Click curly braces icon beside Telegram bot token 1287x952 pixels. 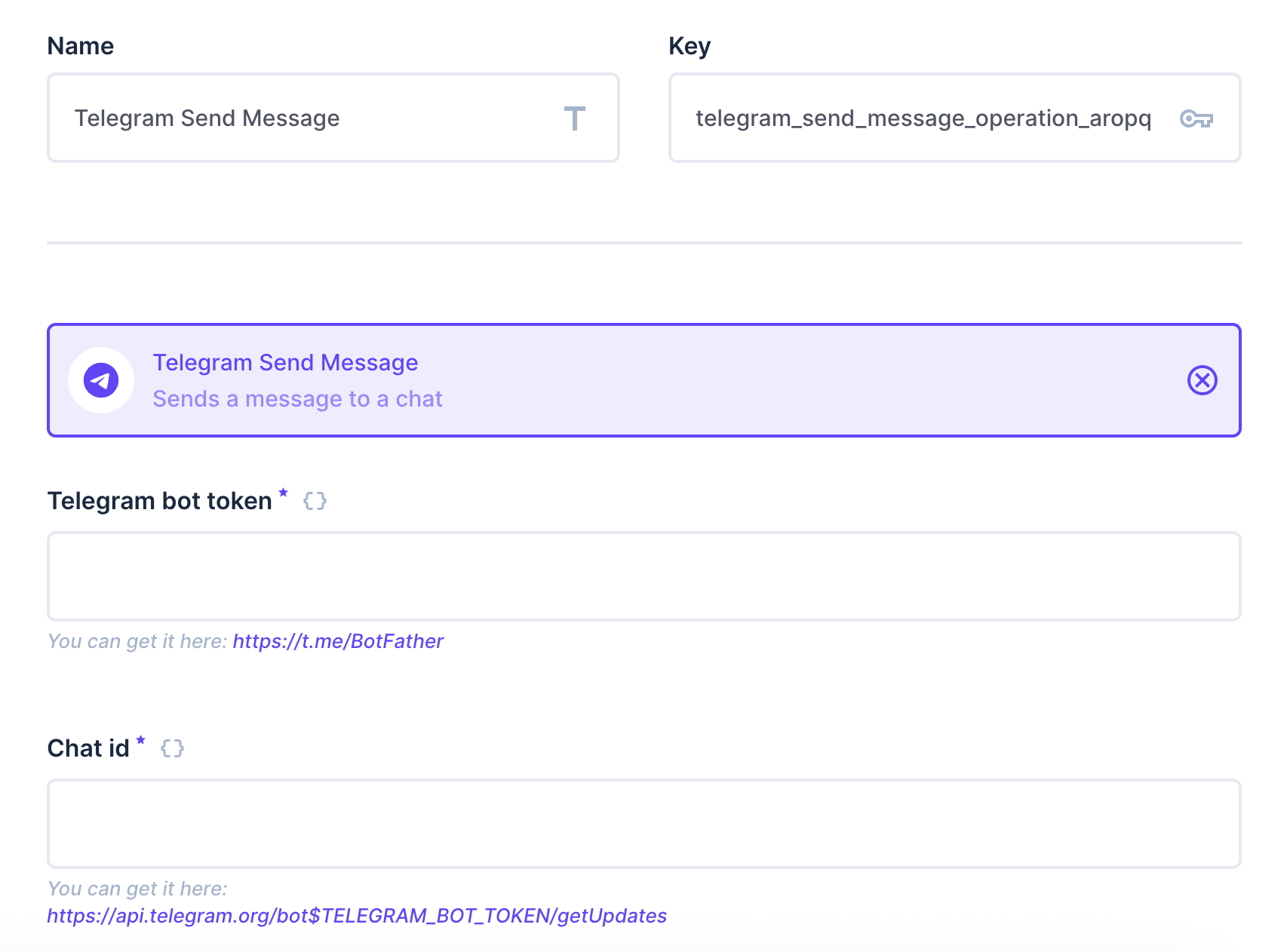pos(315,501)
